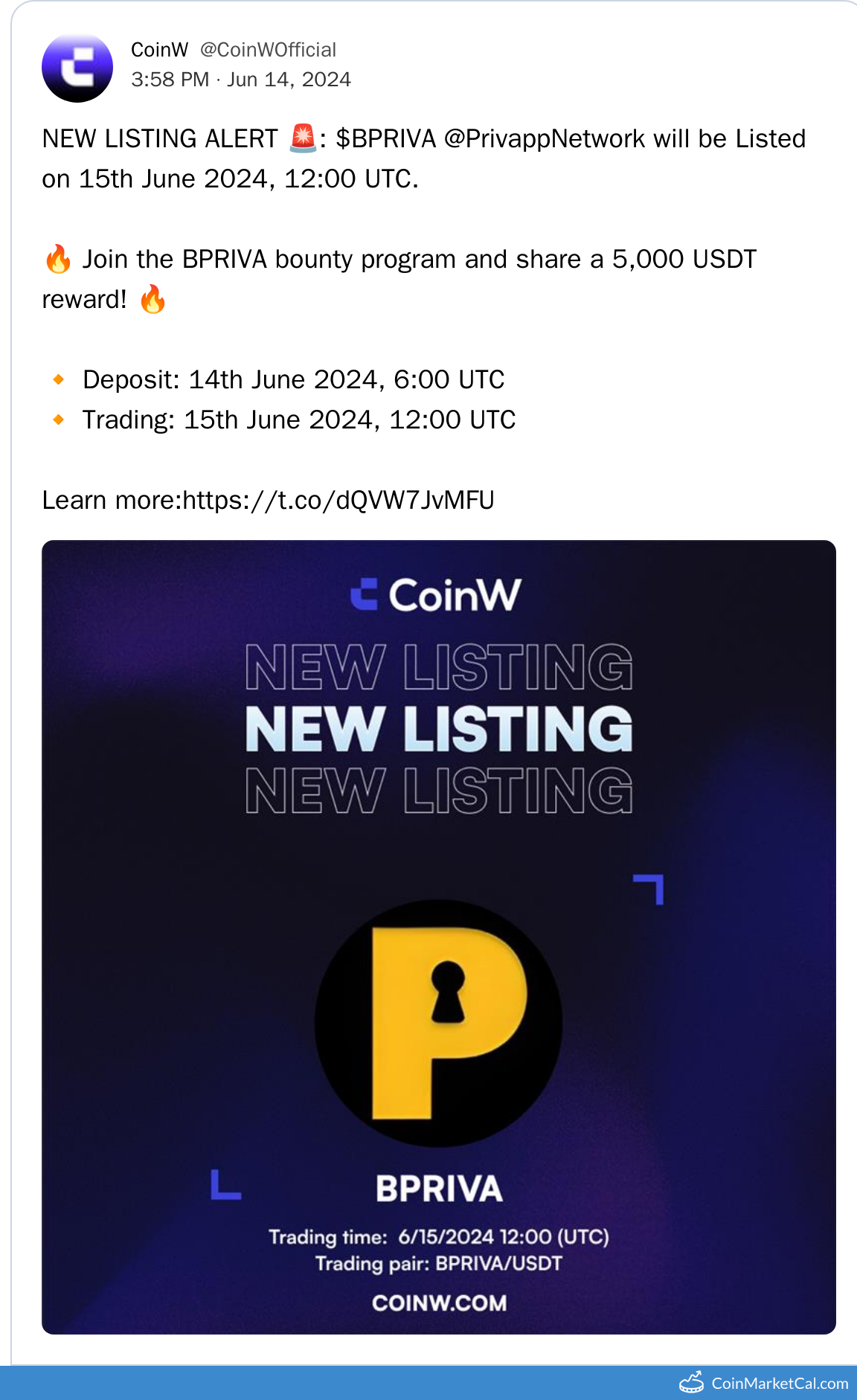
Task: Click the BPRIVA label under the coin
Action: click(x=439, y=1189)
